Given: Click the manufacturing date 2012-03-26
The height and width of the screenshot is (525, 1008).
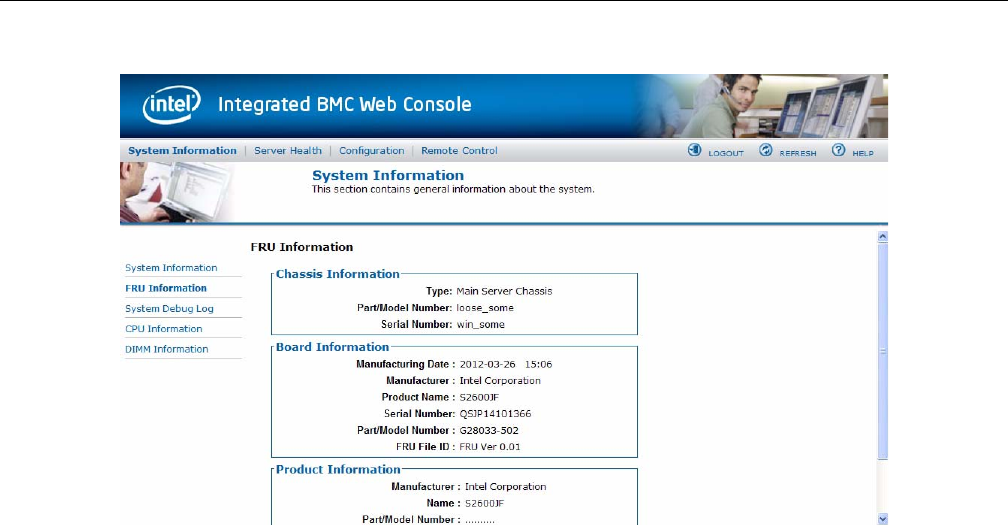Looking at the screenshot, I should pos(487,364).
